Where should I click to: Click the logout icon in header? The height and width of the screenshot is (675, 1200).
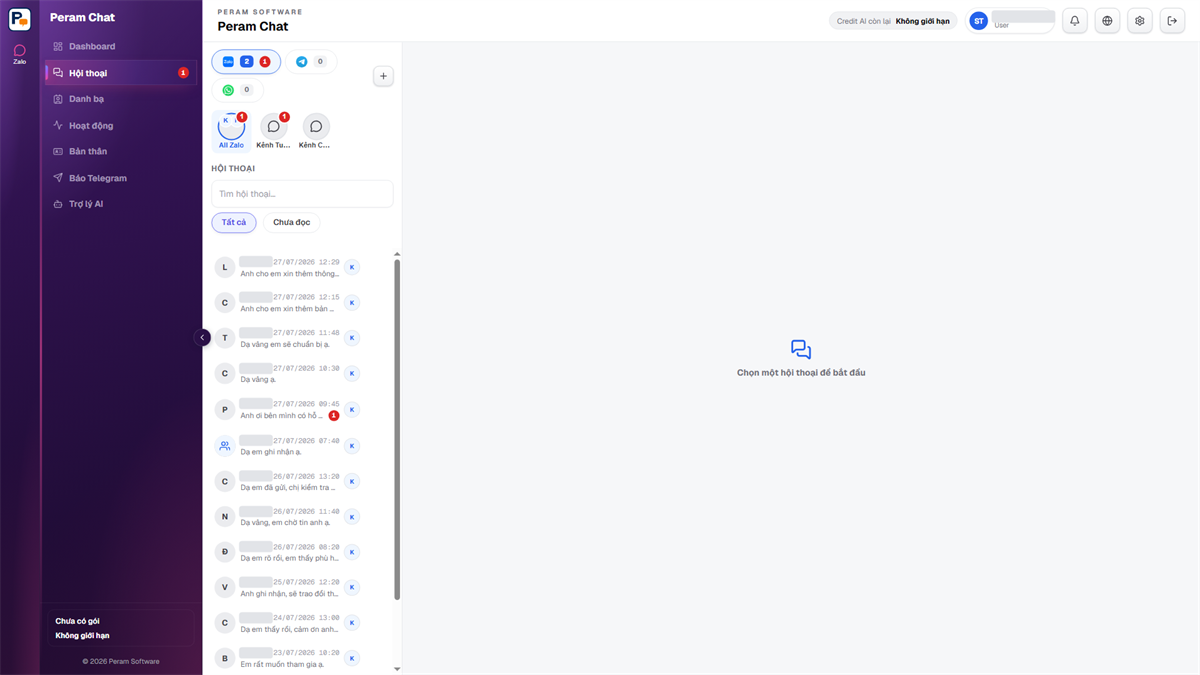(1172, 21)
